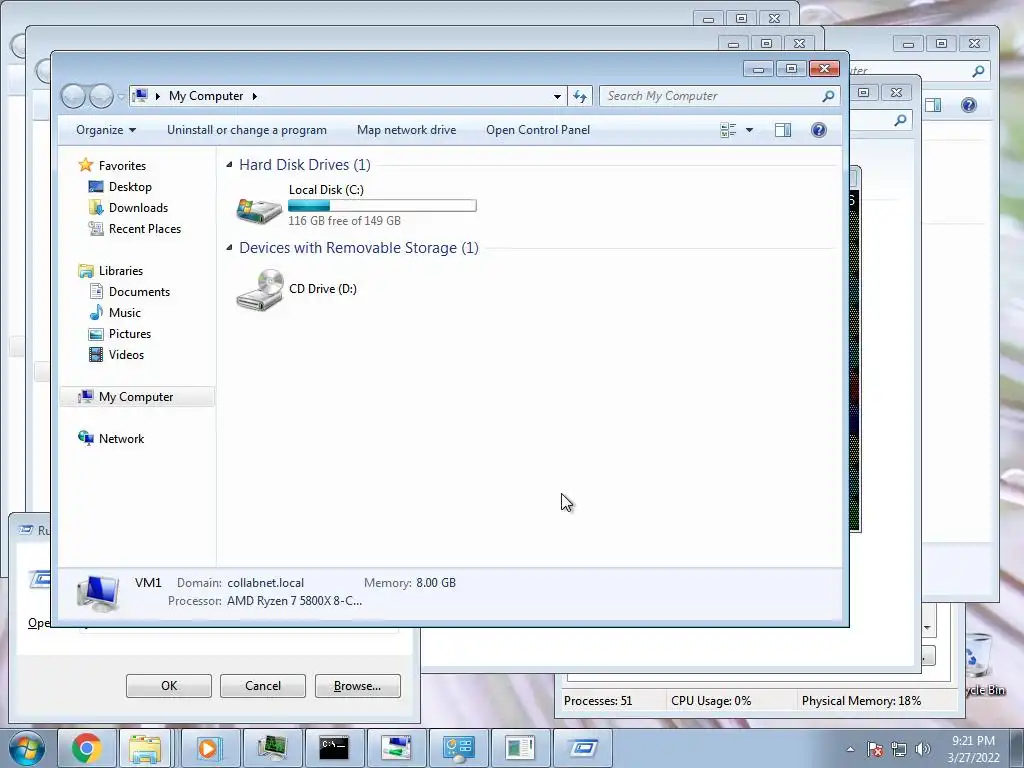Click the computer icon in the address bar
The height and width of the screenshot is (768, 1024).
[140, 96]
